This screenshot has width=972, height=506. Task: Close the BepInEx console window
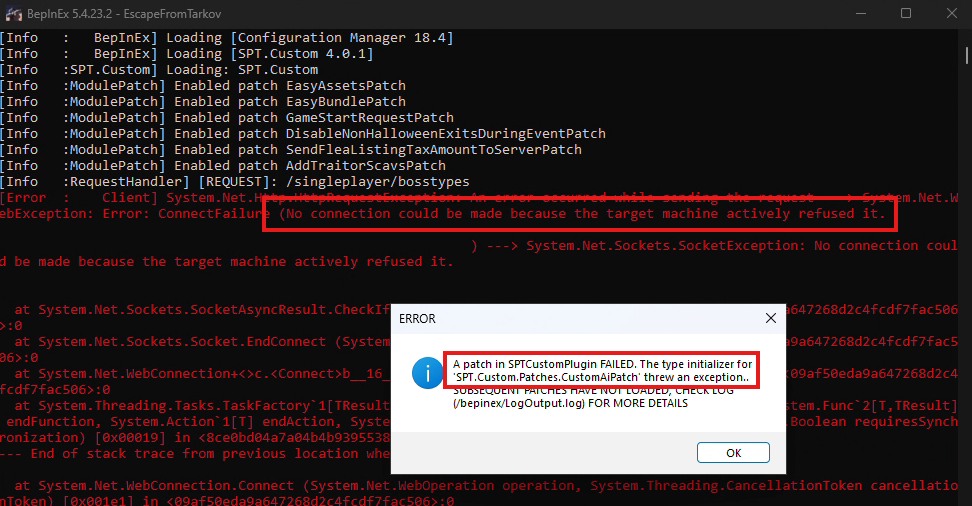tap(950, 13)
